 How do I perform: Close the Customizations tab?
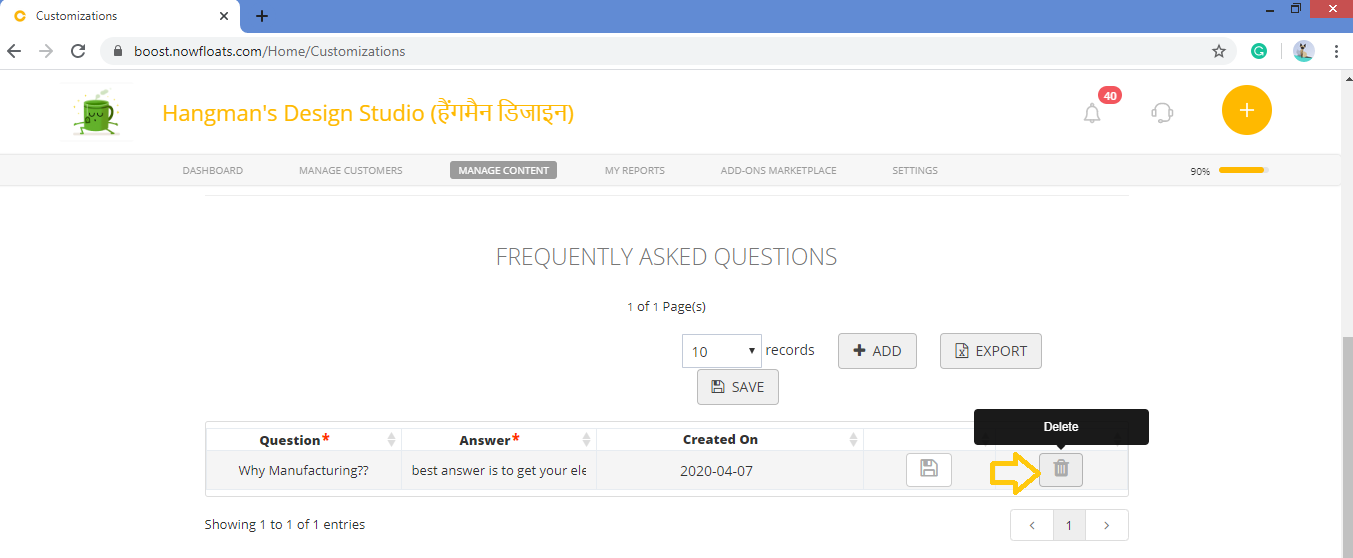coord(225,16)
